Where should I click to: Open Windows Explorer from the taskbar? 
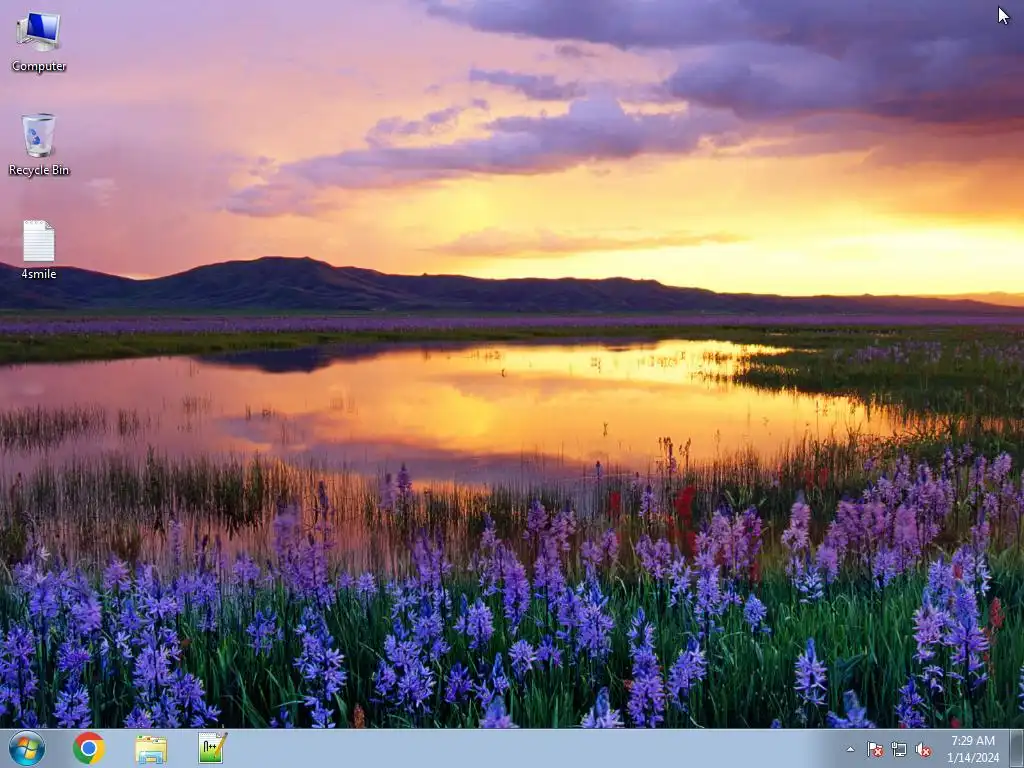[x=151, y=749]
